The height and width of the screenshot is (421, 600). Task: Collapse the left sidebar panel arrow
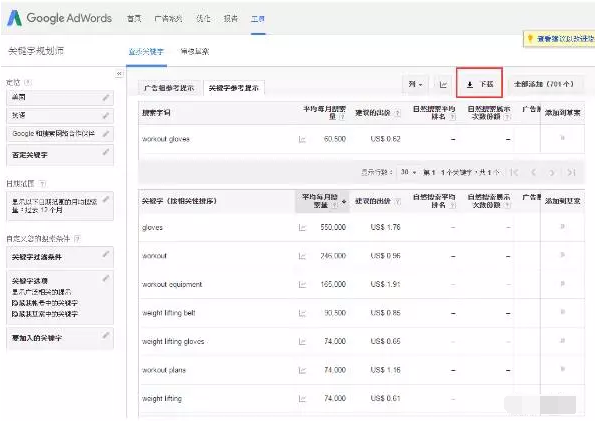click(120, 74)
